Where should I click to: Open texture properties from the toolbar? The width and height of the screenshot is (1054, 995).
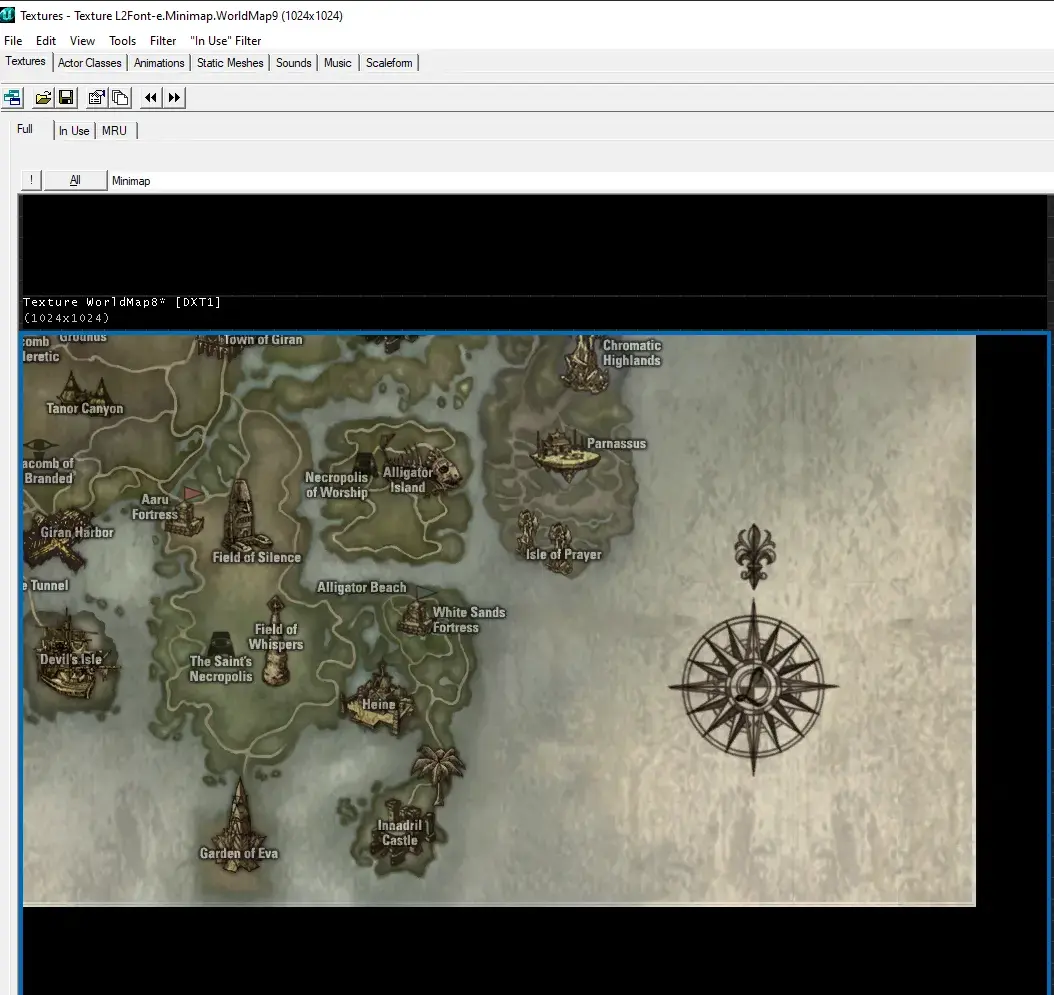pos(97,97)
